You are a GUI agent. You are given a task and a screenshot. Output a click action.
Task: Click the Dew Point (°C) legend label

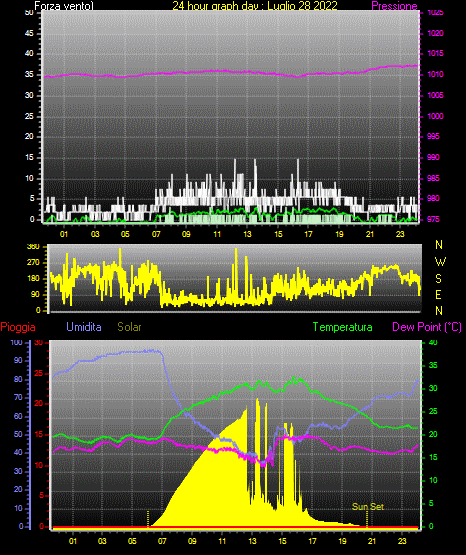tap(427, 327)
